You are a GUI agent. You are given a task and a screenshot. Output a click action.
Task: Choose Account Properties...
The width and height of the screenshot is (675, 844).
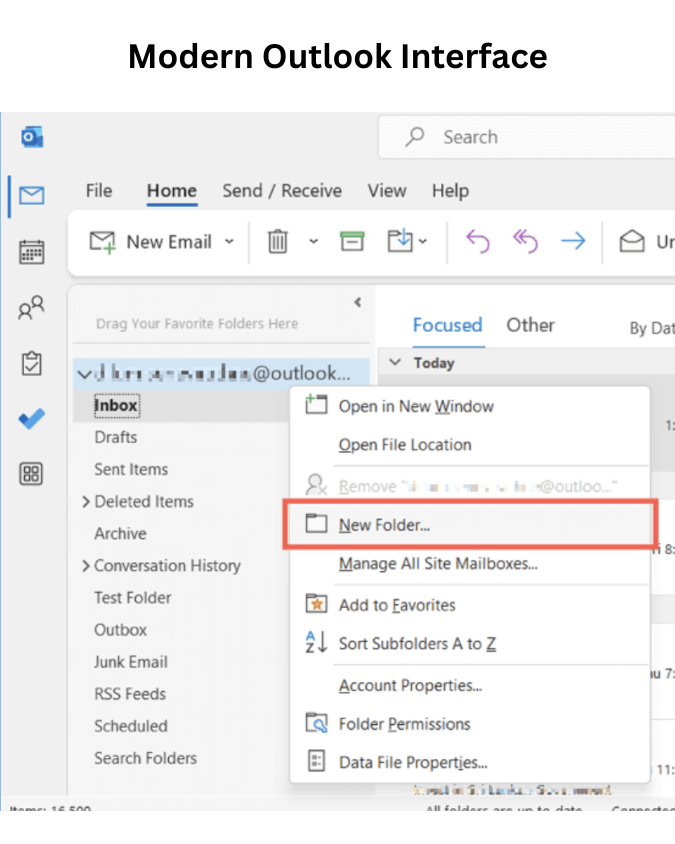point(470,685)
